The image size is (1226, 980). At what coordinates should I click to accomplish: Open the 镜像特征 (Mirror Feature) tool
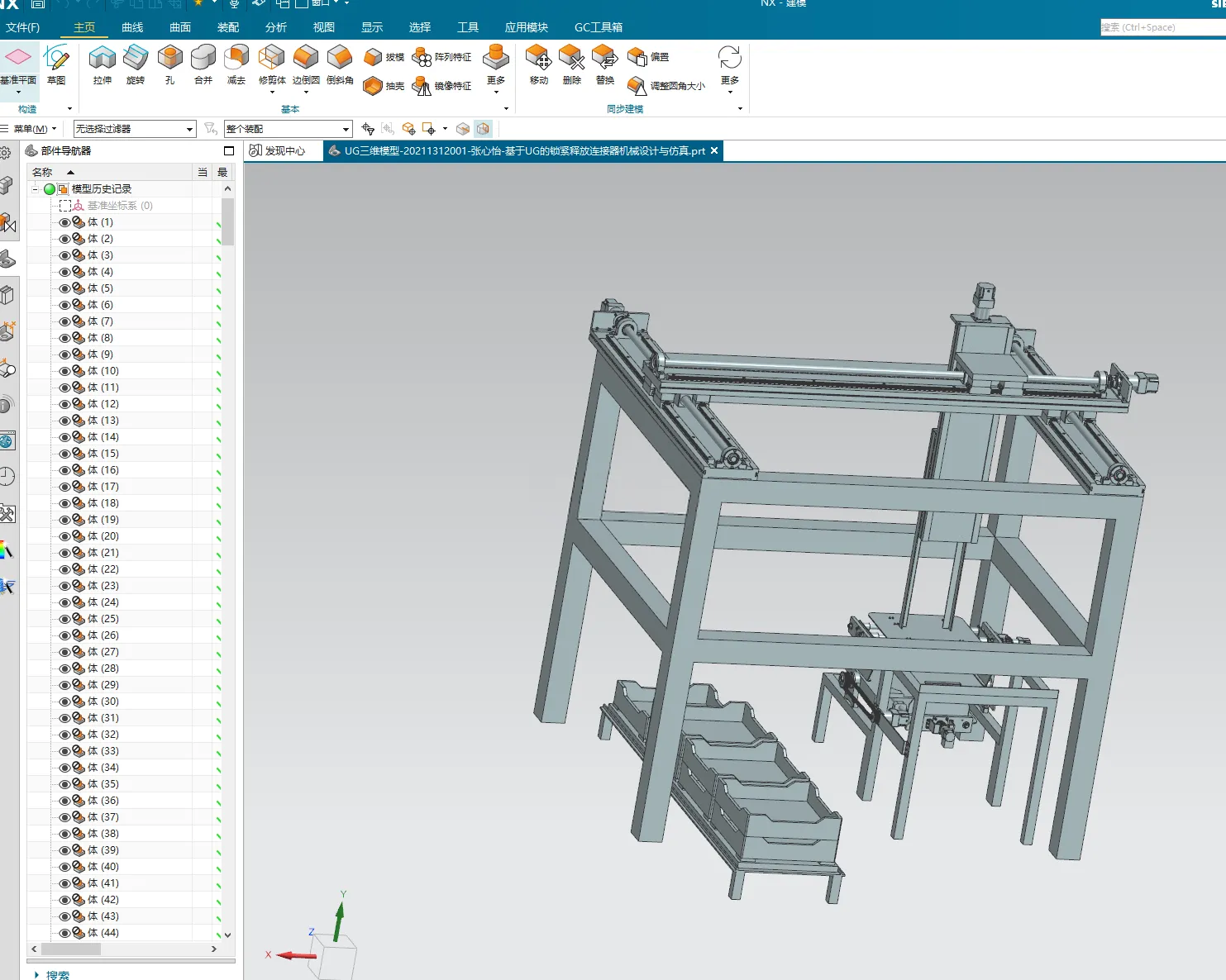[442, 86]
